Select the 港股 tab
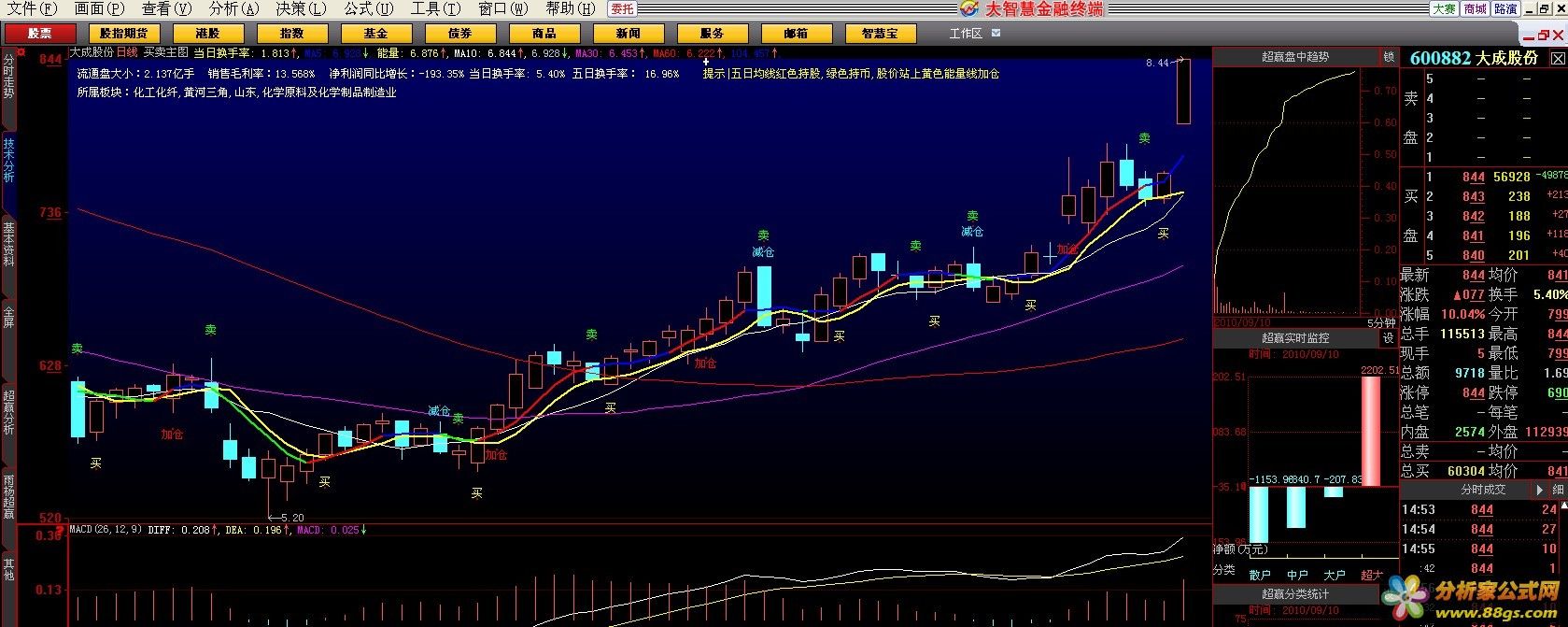This screenshot has height=627, width=1568. click(207, 34)
